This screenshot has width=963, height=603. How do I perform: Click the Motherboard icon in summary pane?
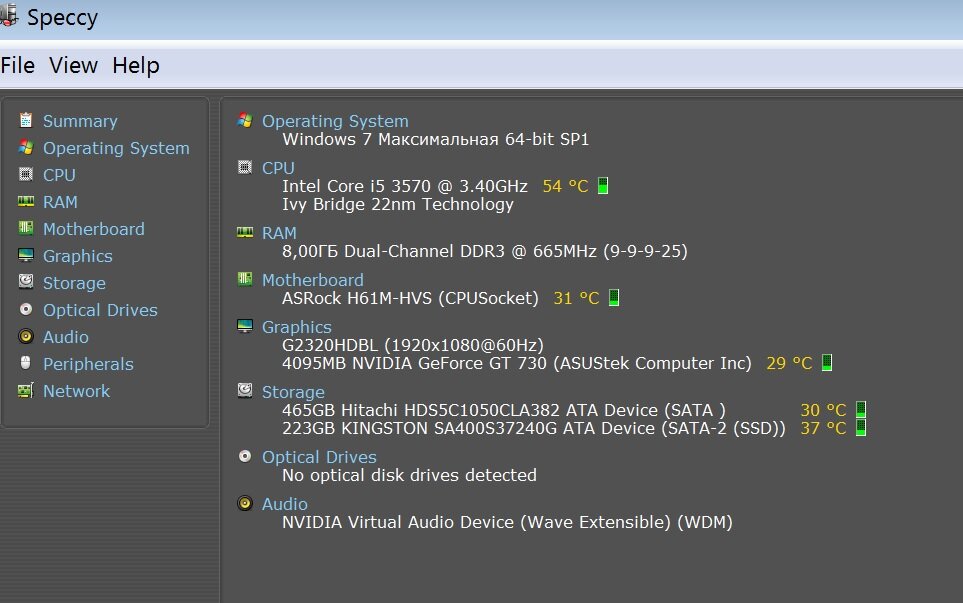click(x=244, y=279)
